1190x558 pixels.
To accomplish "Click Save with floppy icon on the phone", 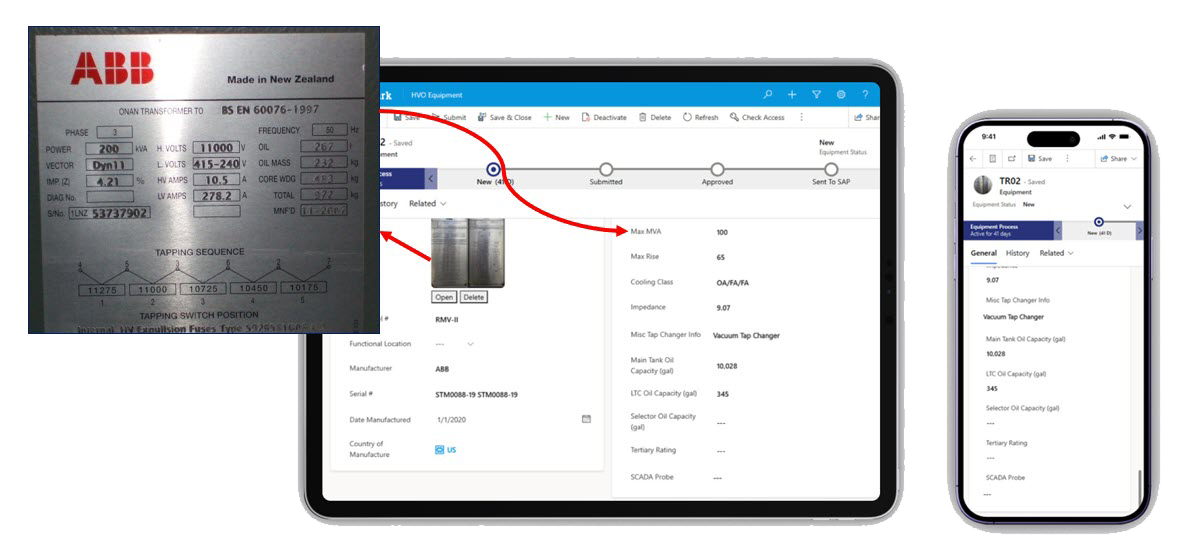I will click(x=1040, y=159).
